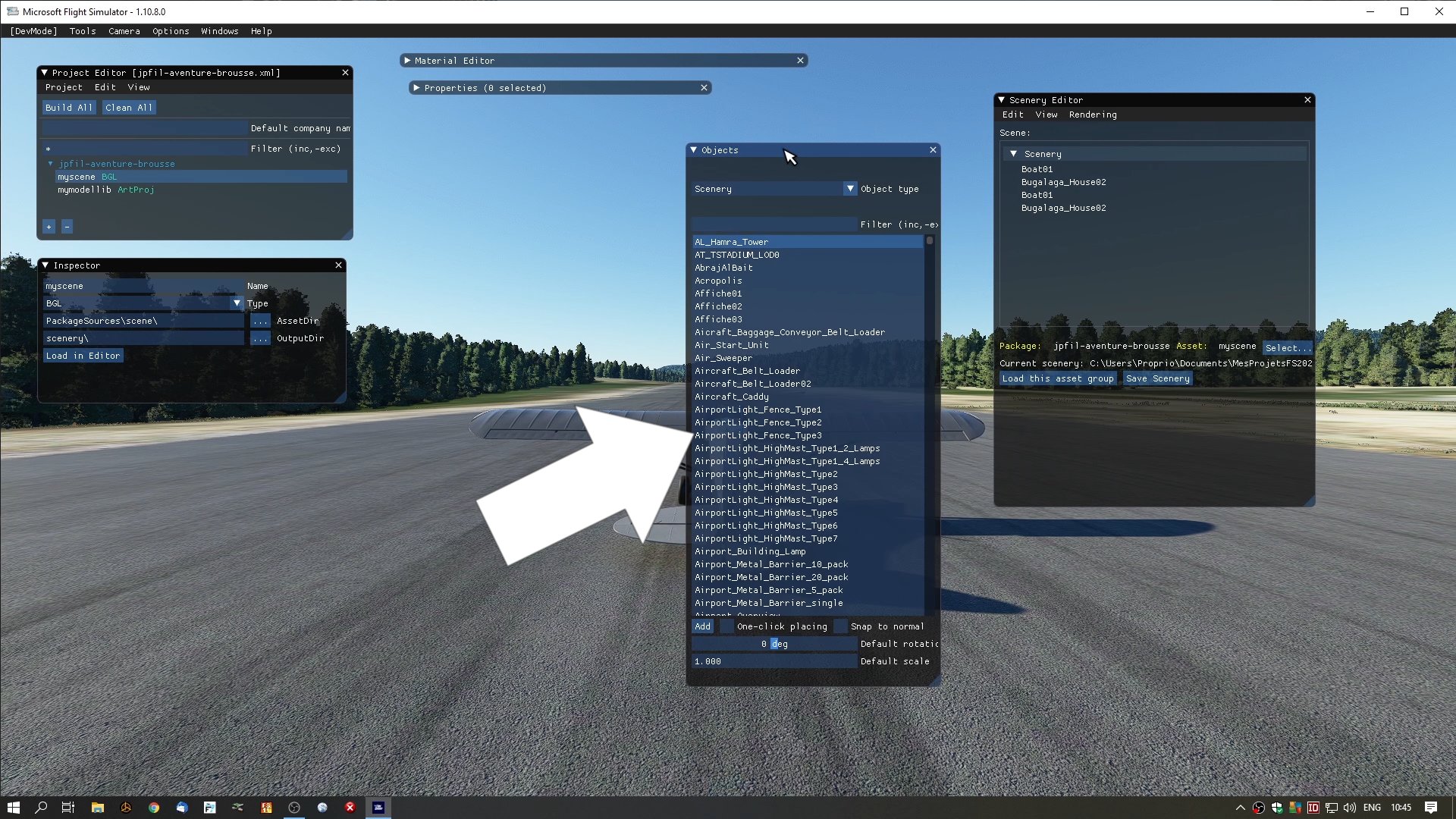Open Chrome from the taskbar
This screenshot has height=819, width=1456.
click(154, 808)
